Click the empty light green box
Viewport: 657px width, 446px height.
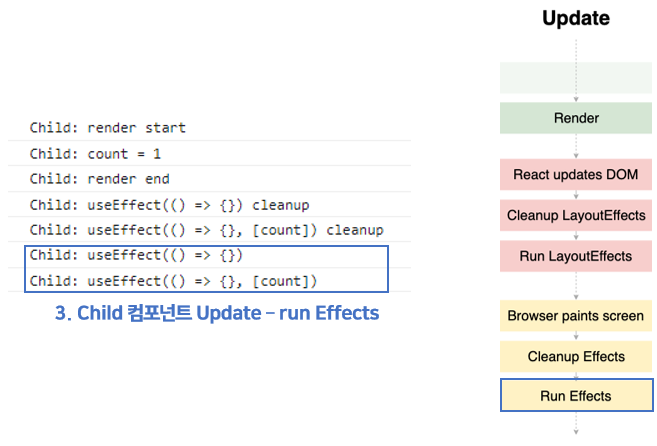click(576, 77)
